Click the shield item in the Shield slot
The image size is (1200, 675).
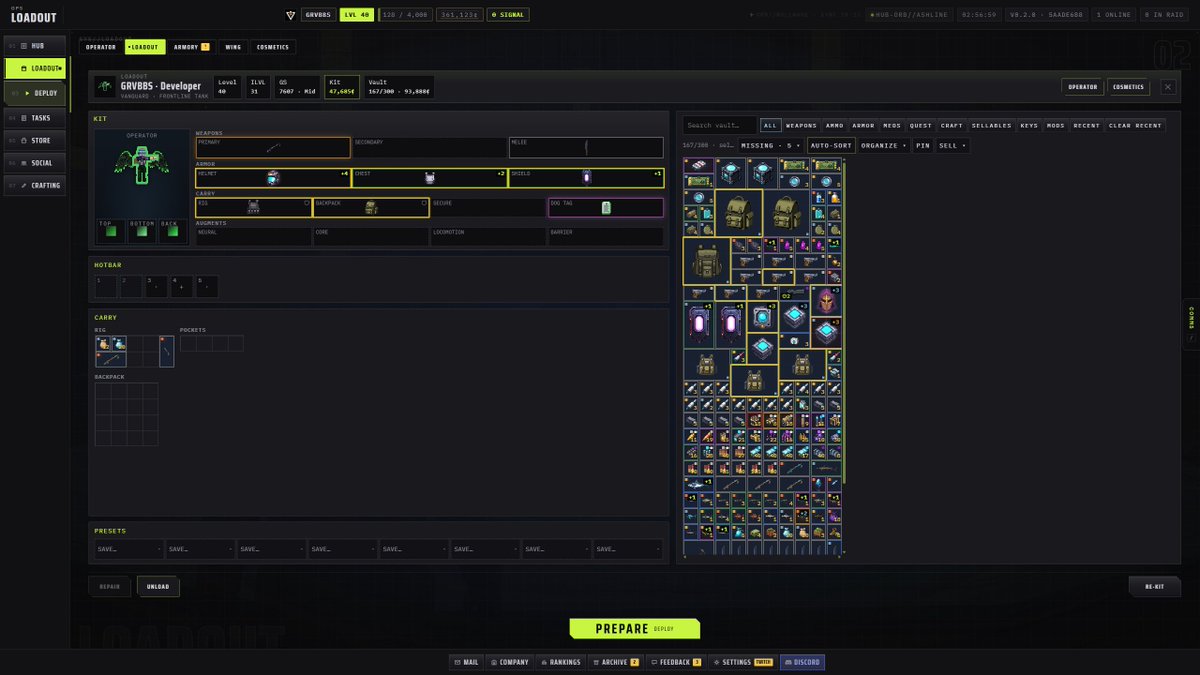(x=586, y=179)
